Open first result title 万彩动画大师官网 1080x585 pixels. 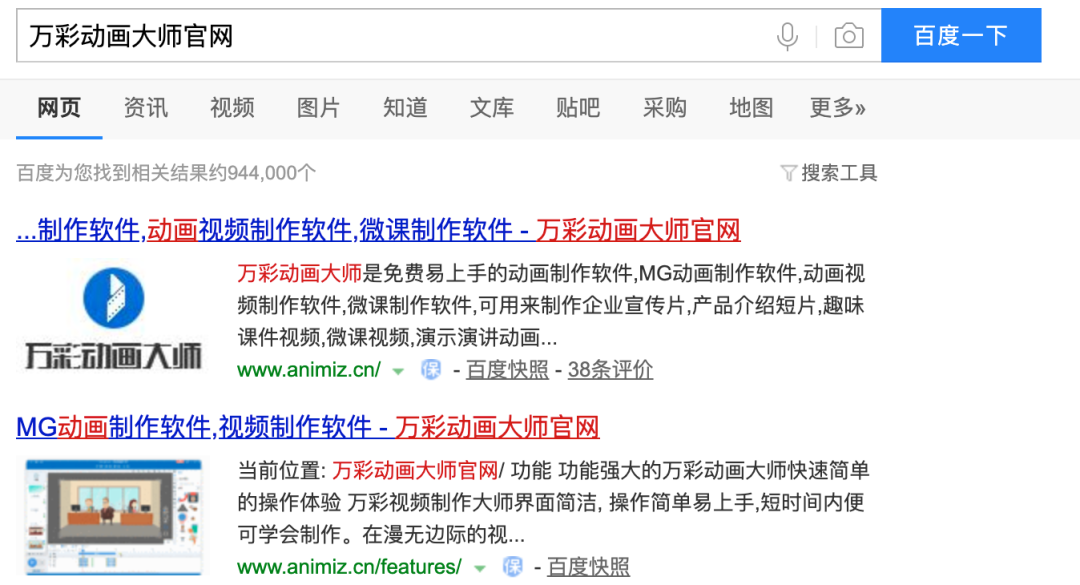pyautogui.click(x=378, y=230)
